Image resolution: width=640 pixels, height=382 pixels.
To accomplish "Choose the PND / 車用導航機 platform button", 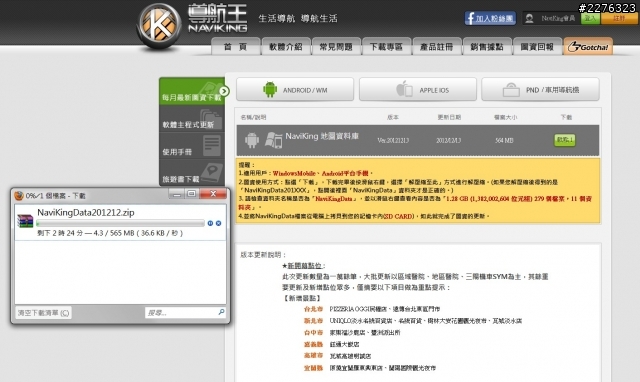I will click(x=540, y=89).
